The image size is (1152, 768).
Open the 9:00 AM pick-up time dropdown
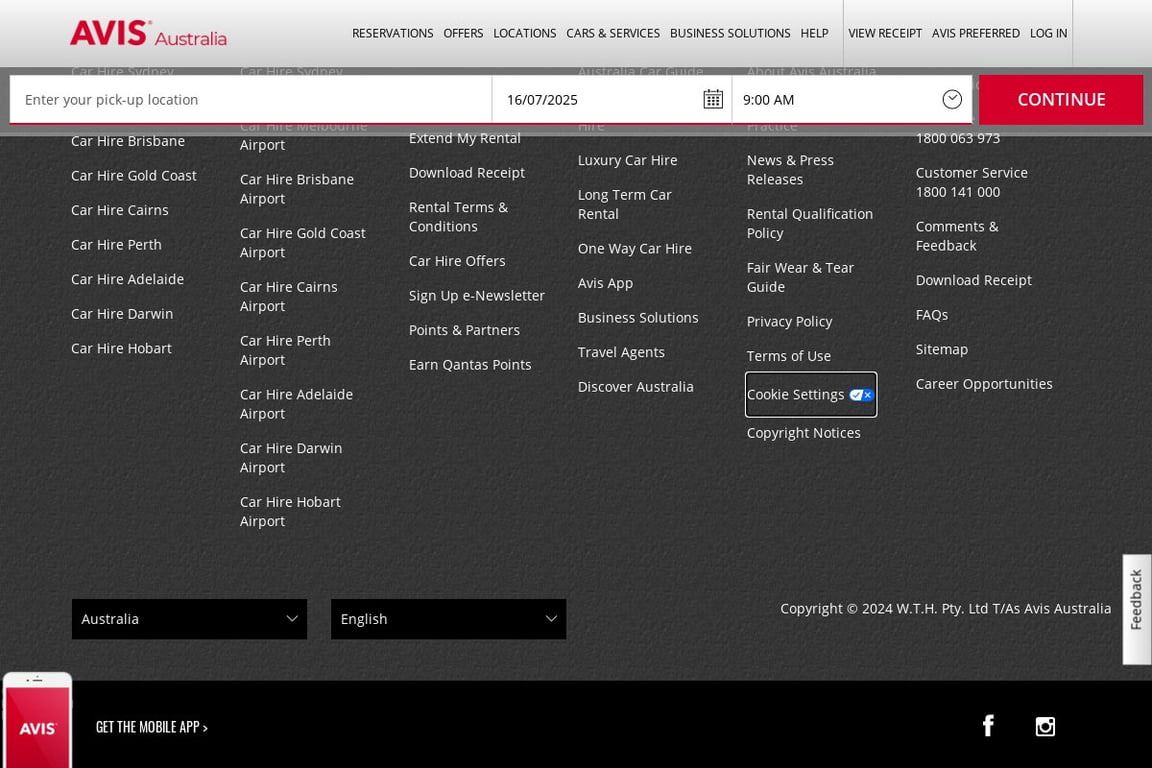click(x=852, y=99)
